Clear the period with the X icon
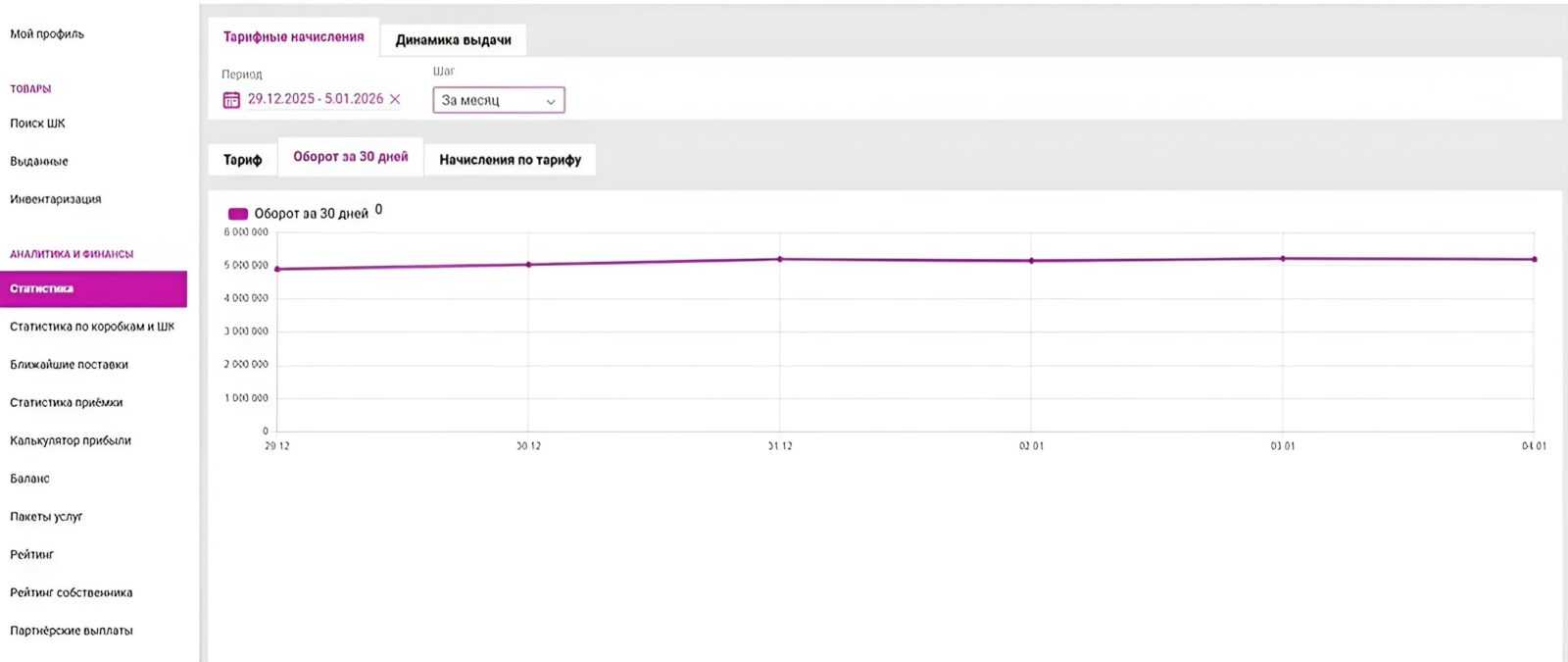 395,99
